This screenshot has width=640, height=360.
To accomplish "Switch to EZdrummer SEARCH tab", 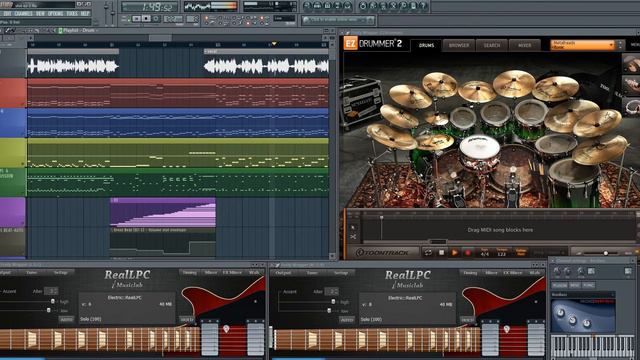I will click(492, 45).
